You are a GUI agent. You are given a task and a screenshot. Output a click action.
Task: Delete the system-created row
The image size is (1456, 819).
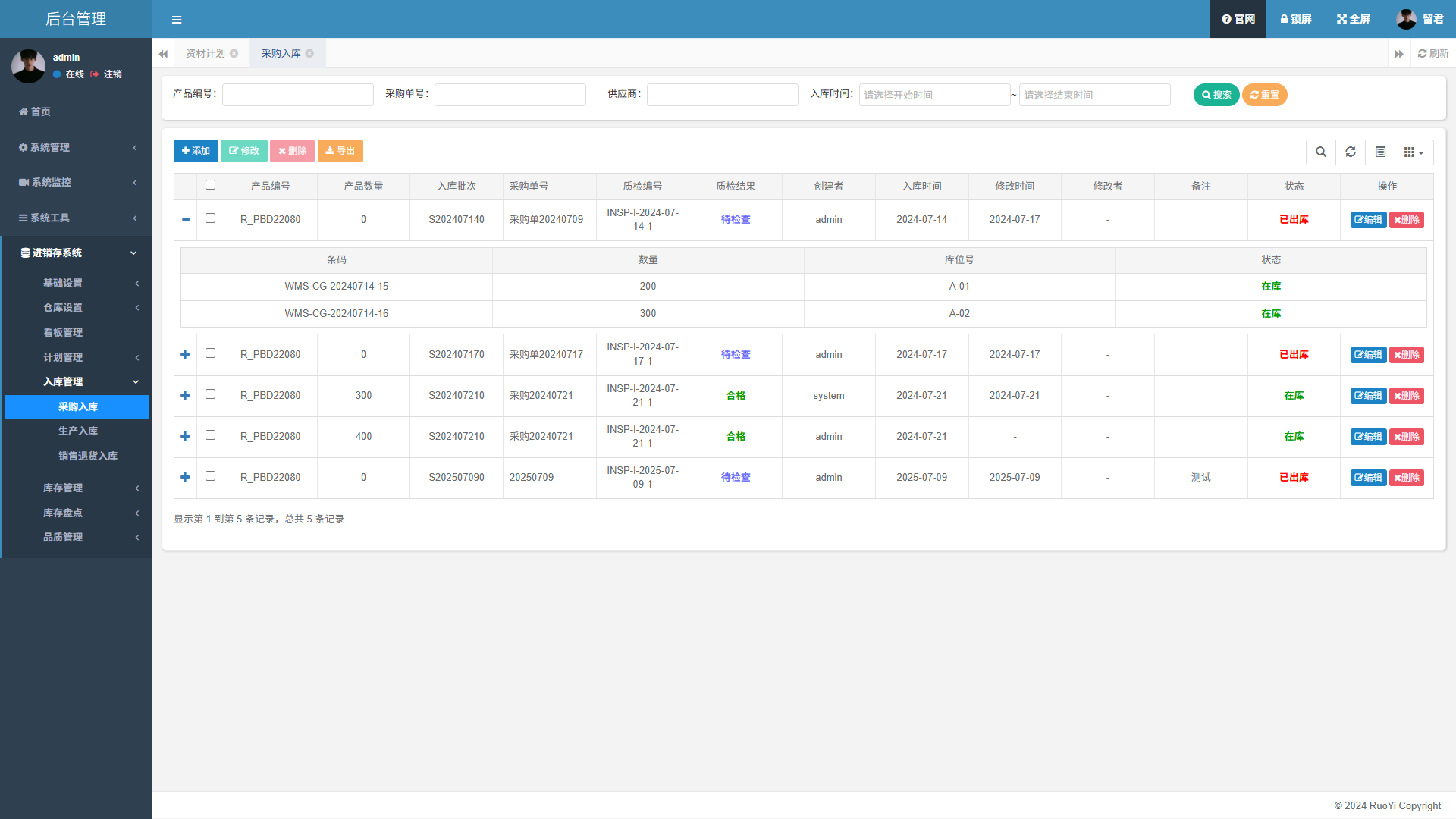point(1407,396)
